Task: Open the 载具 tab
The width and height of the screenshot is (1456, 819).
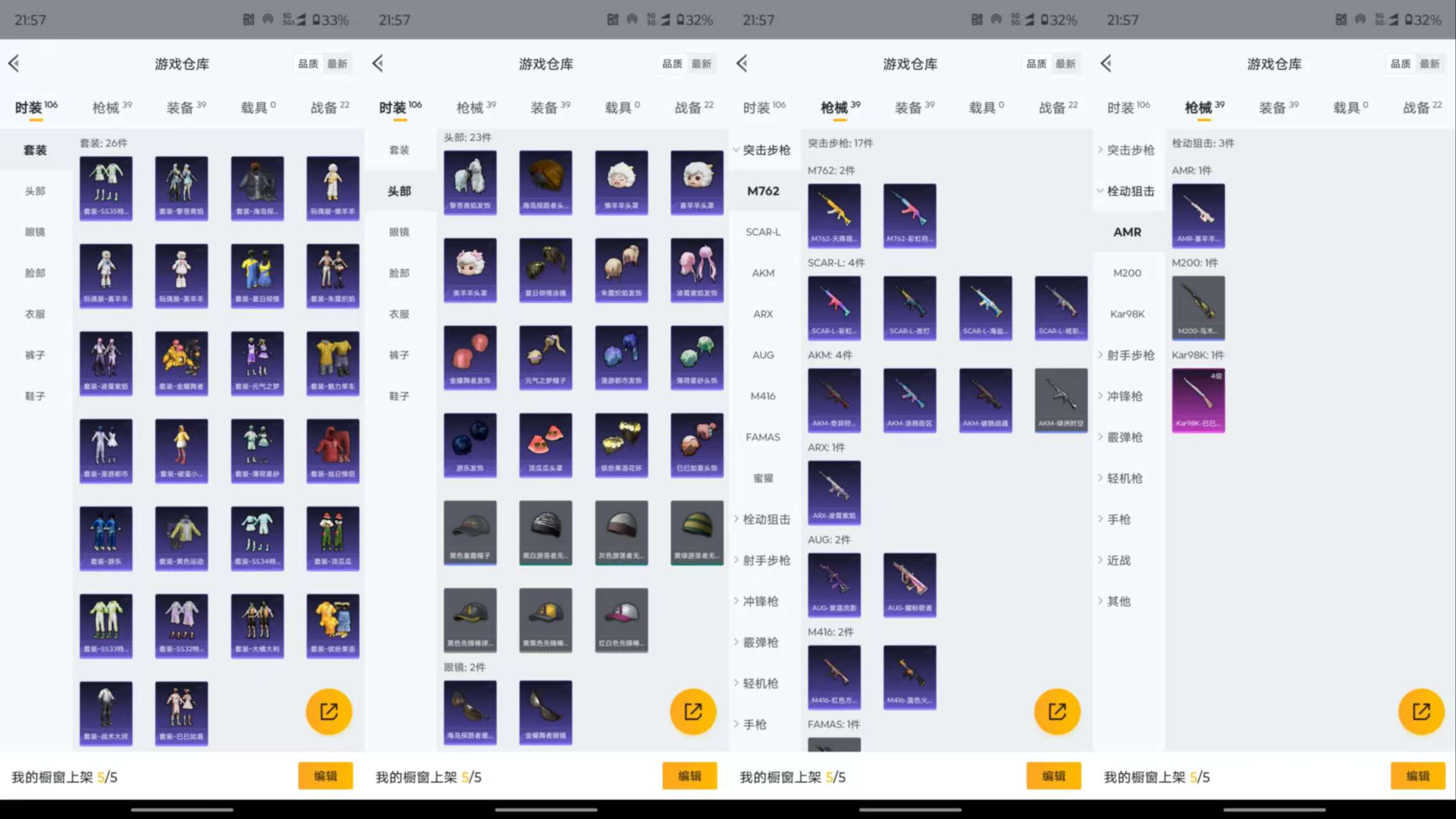Action: pyautogui.click(x=255, y=107)
